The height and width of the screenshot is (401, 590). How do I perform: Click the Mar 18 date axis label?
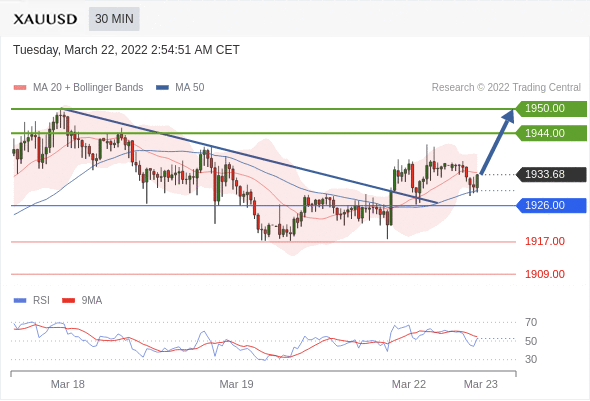pyautogui.click(x=68, y=384)
